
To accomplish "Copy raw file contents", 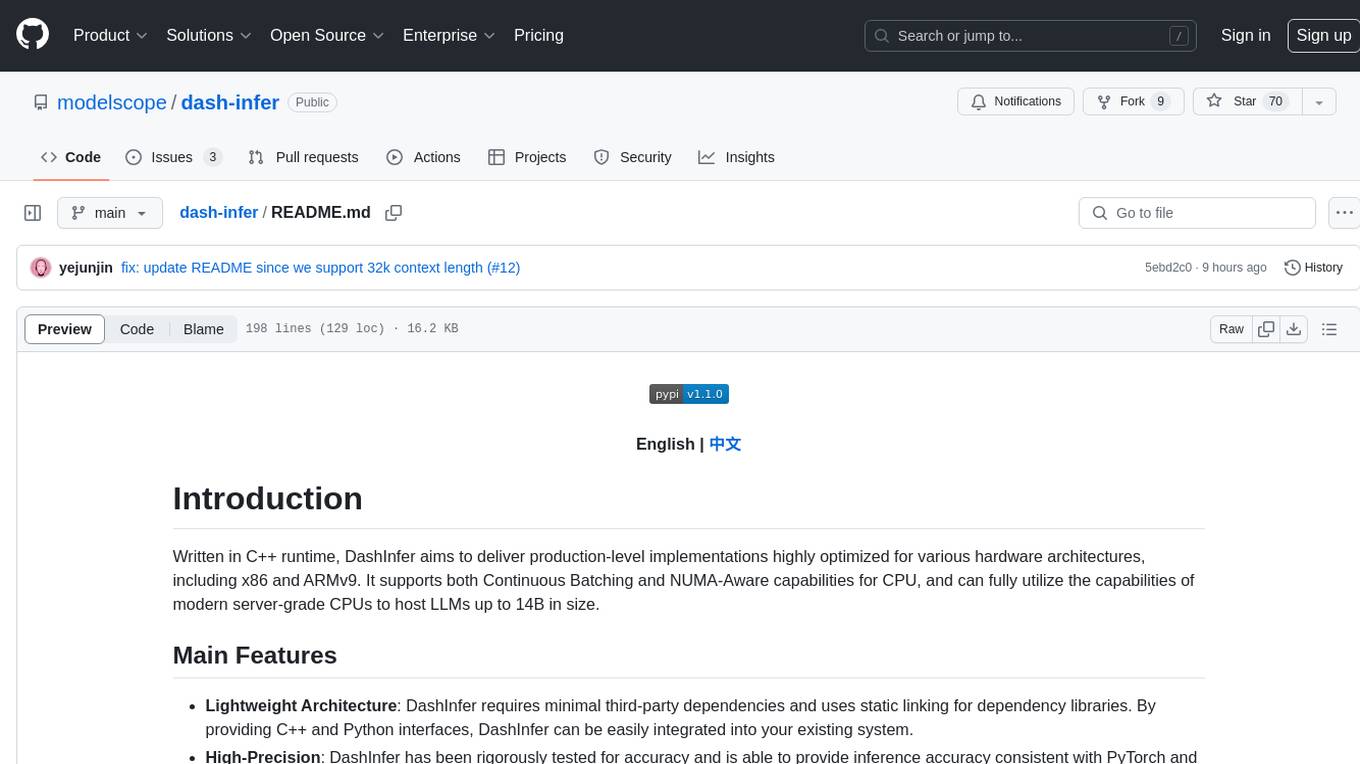I will 1266,329.
